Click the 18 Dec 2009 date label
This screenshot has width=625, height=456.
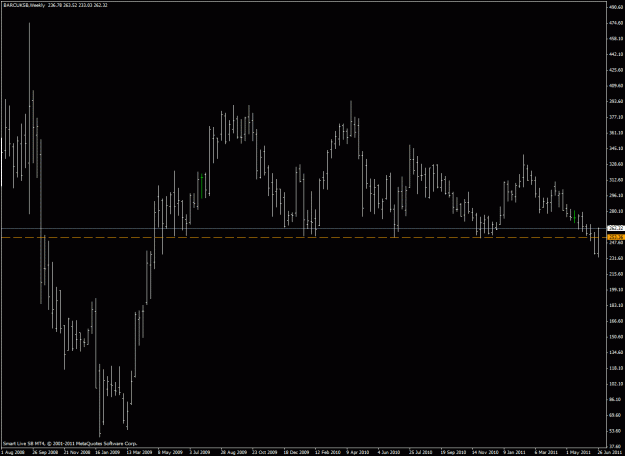[x=296, y=453]
